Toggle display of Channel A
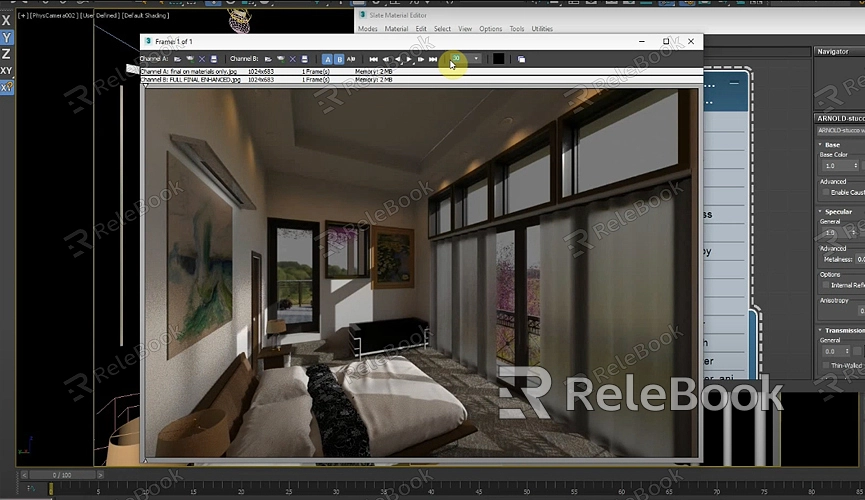 (x=327, y=59)
